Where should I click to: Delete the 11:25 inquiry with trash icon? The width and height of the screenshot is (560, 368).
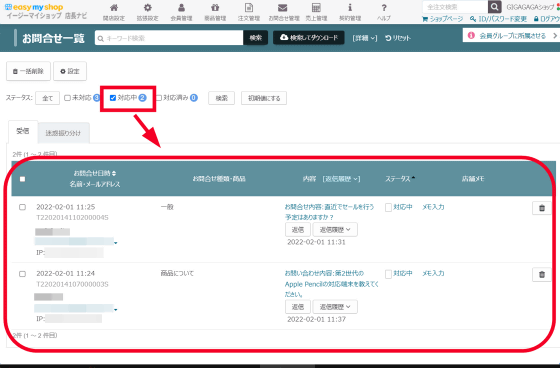point(542,208)
